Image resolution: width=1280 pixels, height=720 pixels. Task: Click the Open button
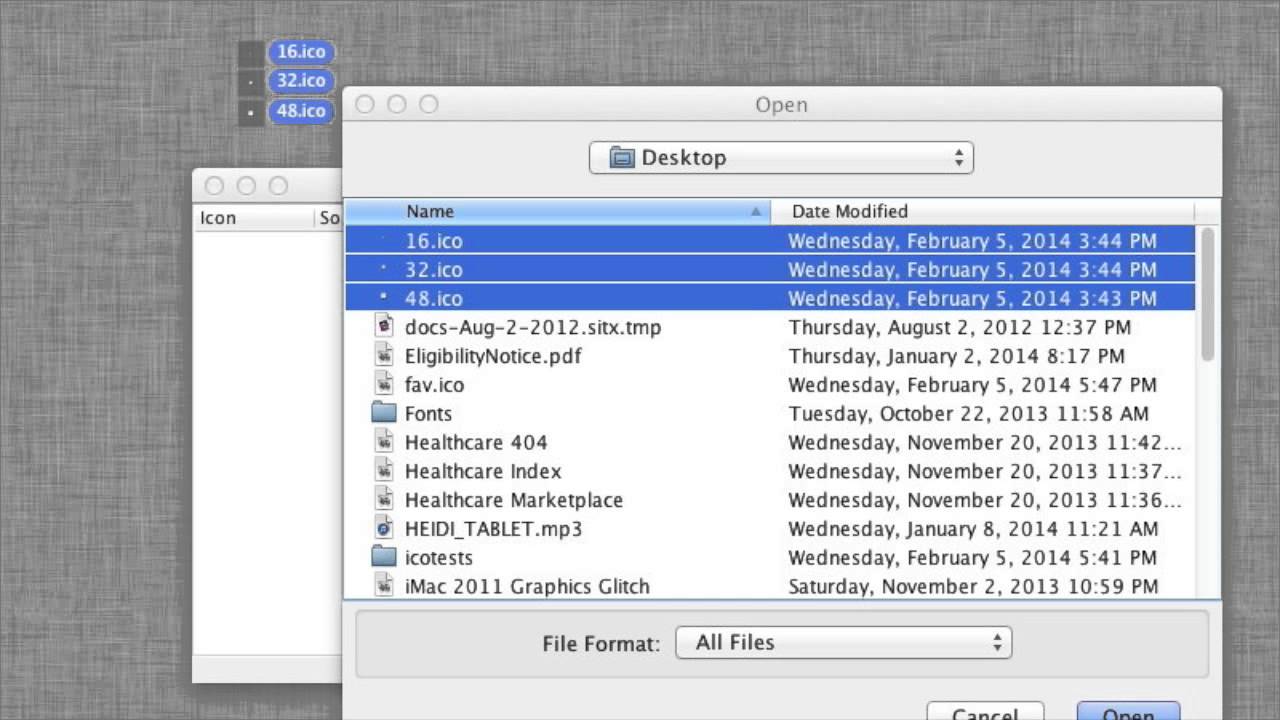point(1128,714)
